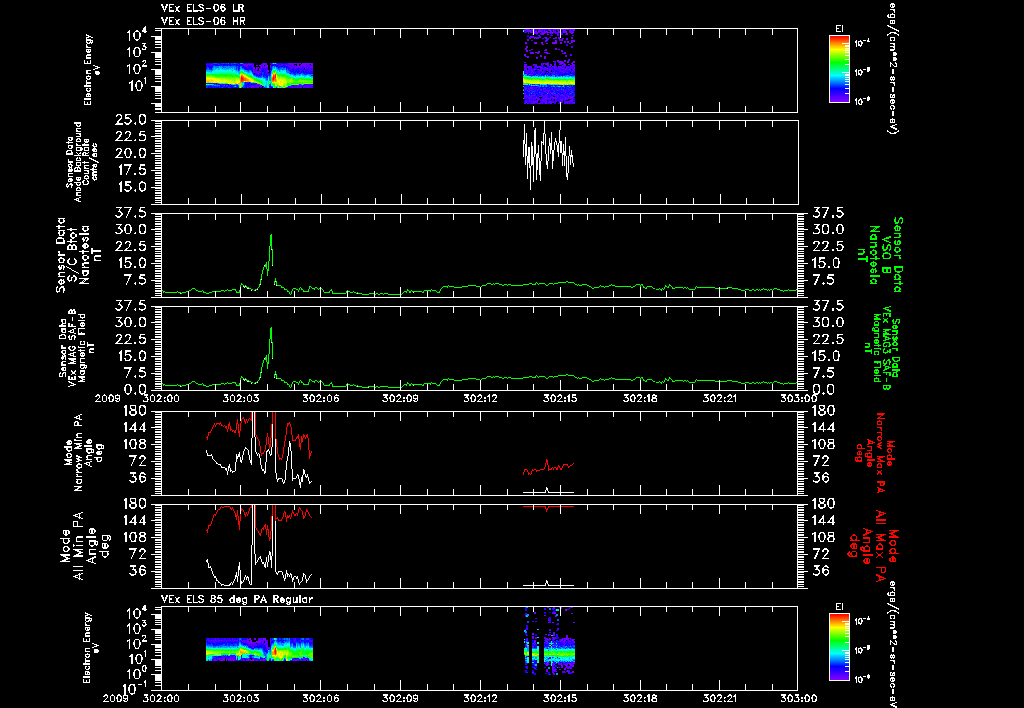Image resolution: width=1024 pixels, height=708 pixels.
Task: Click the 'VEx ELS 85 deg PA Regular' label
Action: [x=237, y=599]
